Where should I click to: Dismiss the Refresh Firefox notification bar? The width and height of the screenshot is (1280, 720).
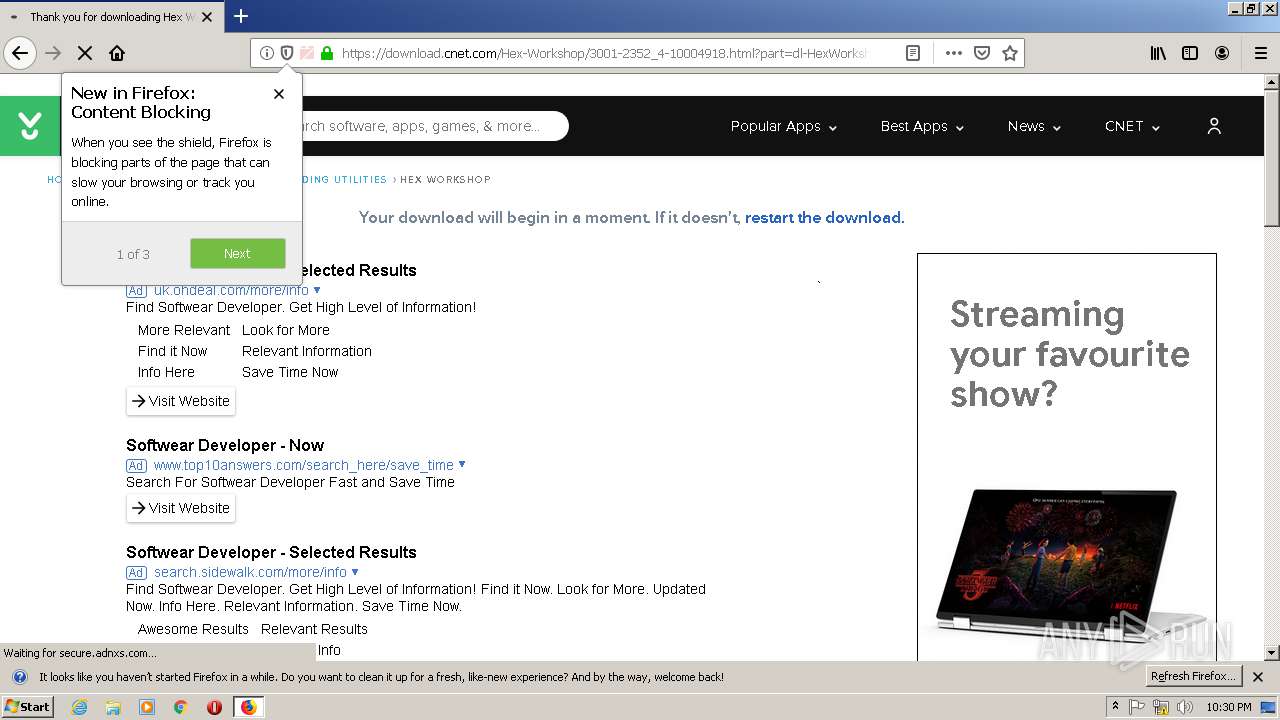[1258, 677]
